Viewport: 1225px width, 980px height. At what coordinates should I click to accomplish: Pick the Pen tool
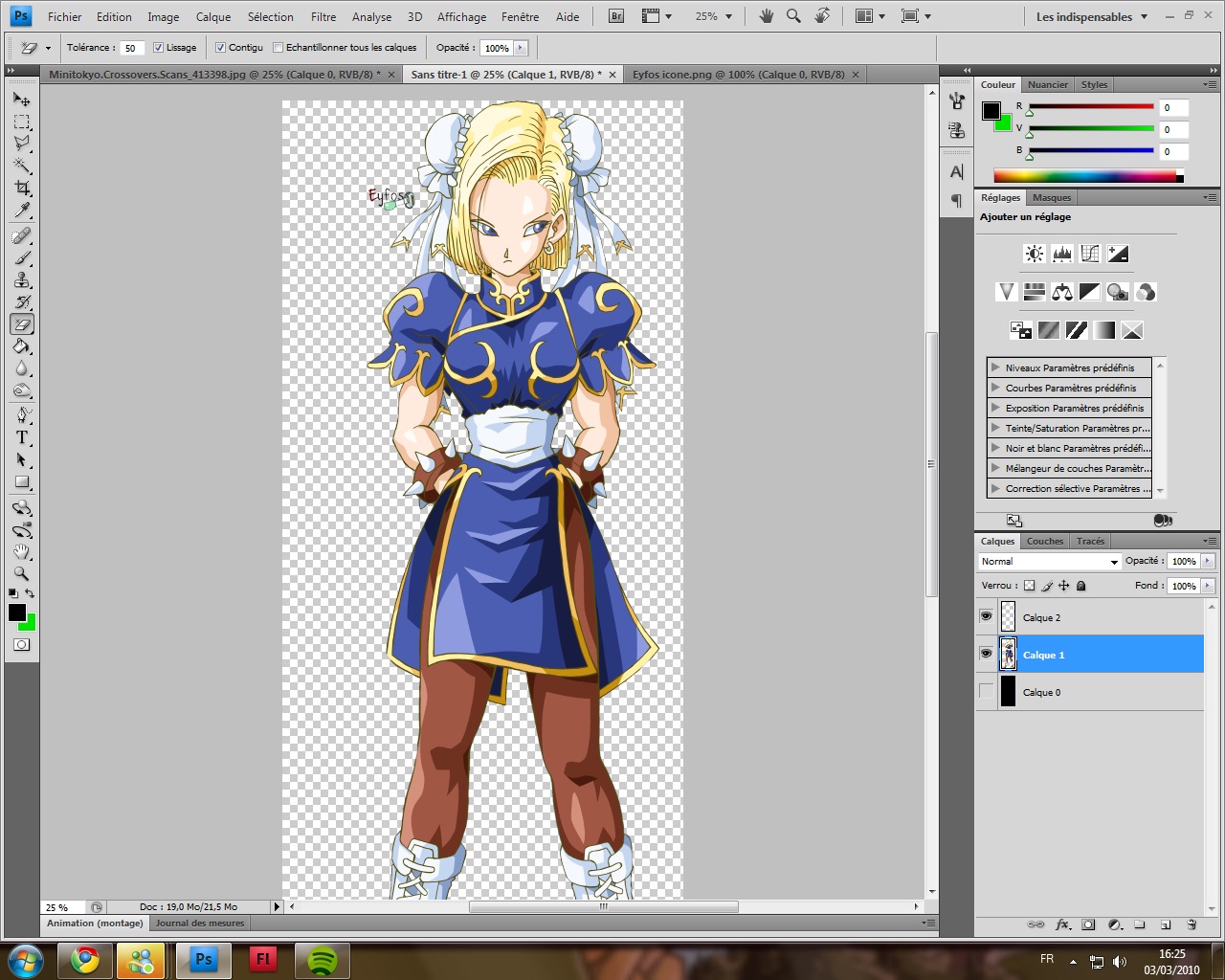point(21,415)
